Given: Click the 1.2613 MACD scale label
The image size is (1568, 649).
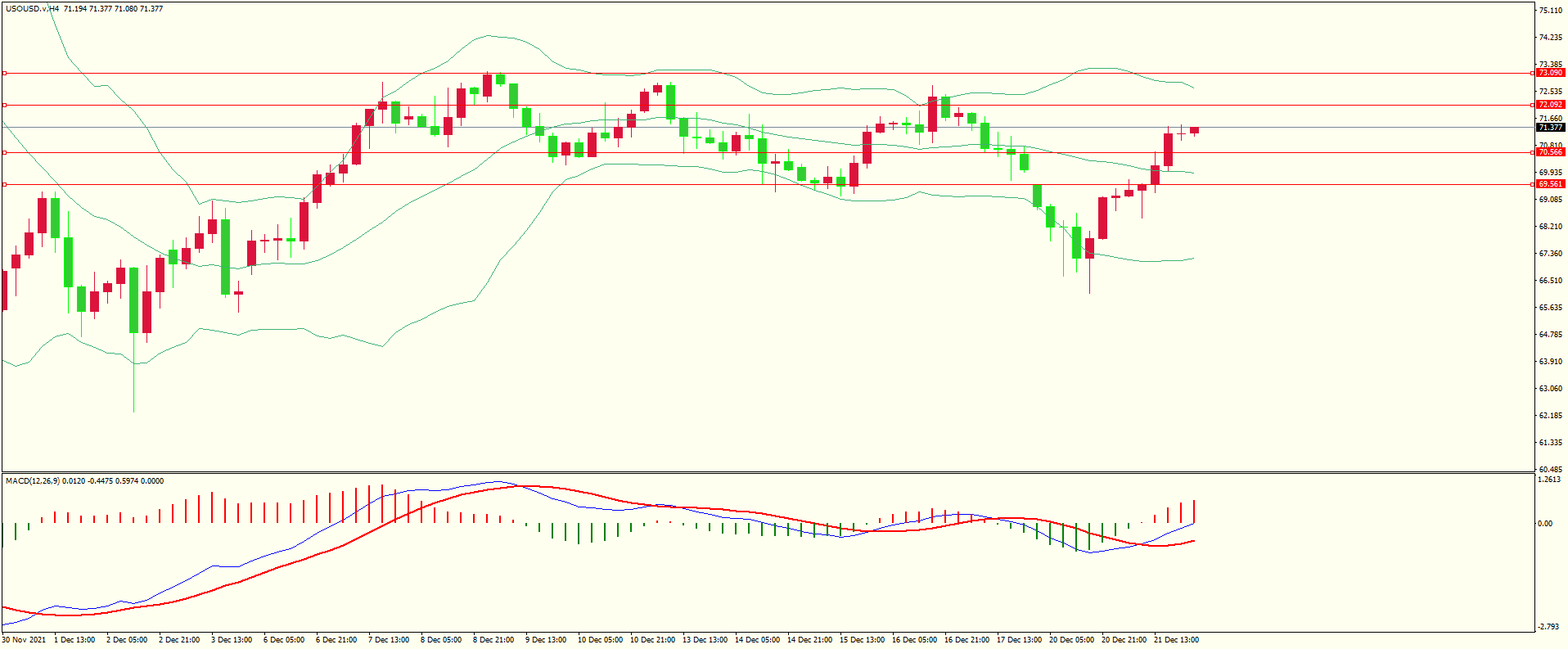Looking at the screenshot, I should [1550, 480].
